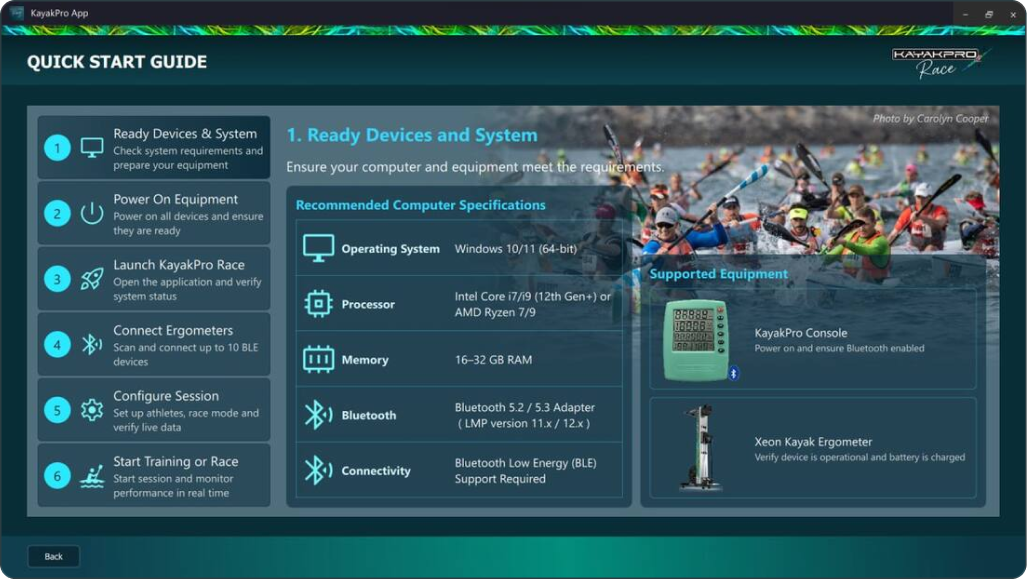Click the step number 1 circle
Screen dimensions: 1027x580
(57, 148)
